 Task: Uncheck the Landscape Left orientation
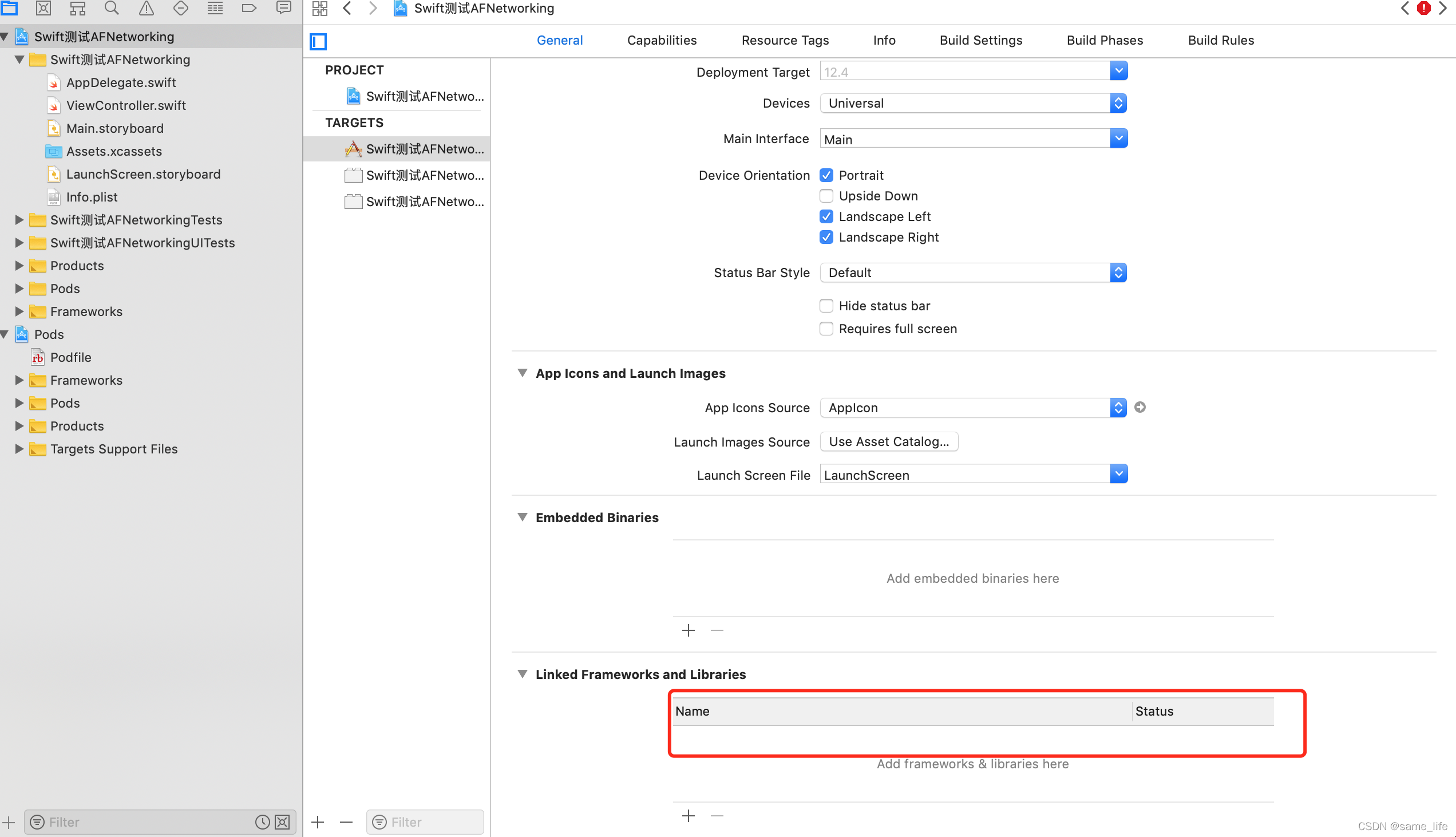(826, 217)
